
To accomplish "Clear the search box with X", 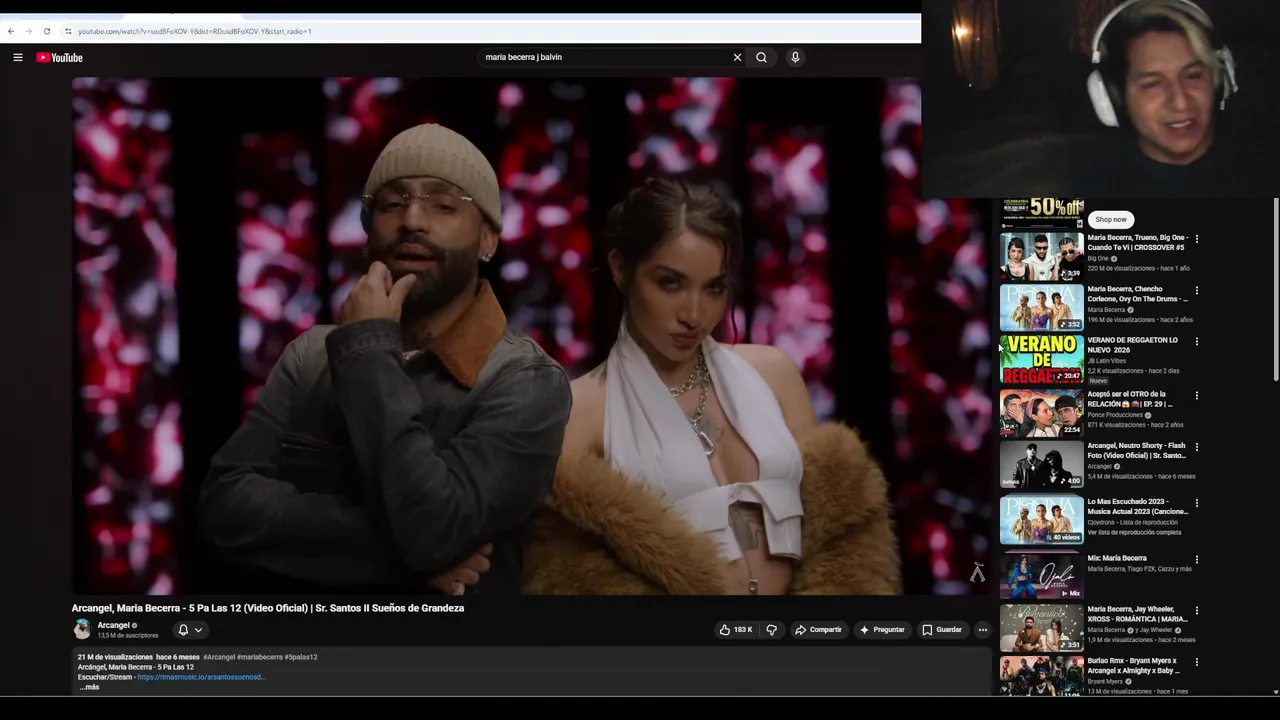I will pos(737,57).
